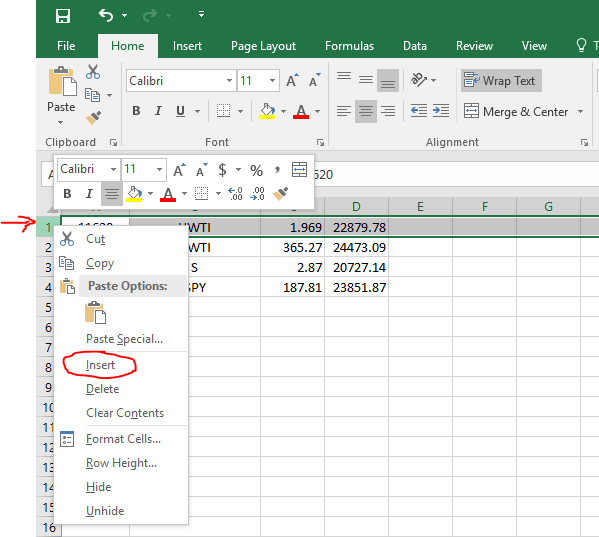Expand the Merge & Center dropdown arrow
Viewport: 599px width, 537px height.
580,112
